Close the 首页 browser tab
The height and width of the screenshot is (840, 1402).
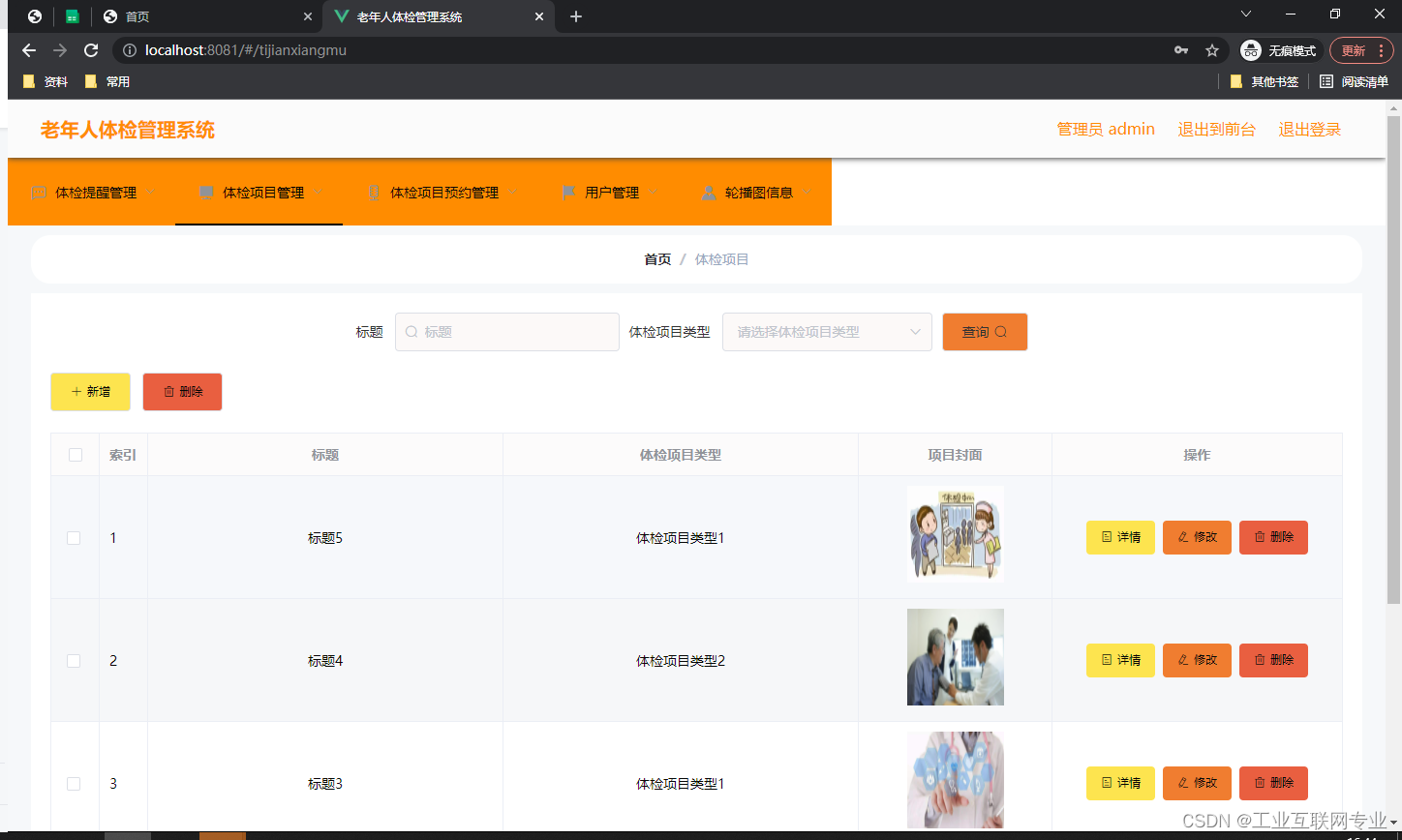click(x=308, y=16)
